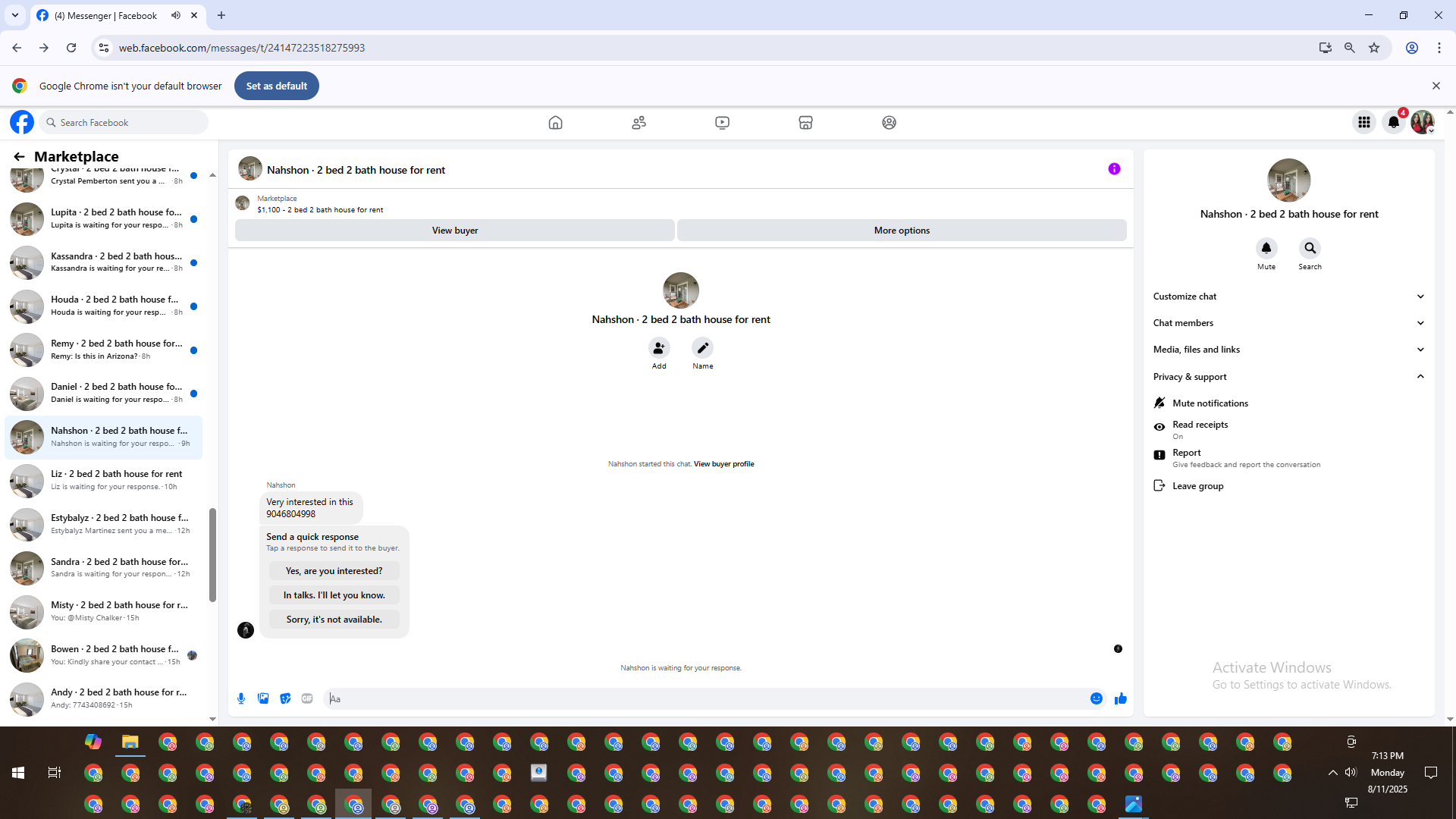
Task: Click the View buyer button
Action: (x=454, y=231)
